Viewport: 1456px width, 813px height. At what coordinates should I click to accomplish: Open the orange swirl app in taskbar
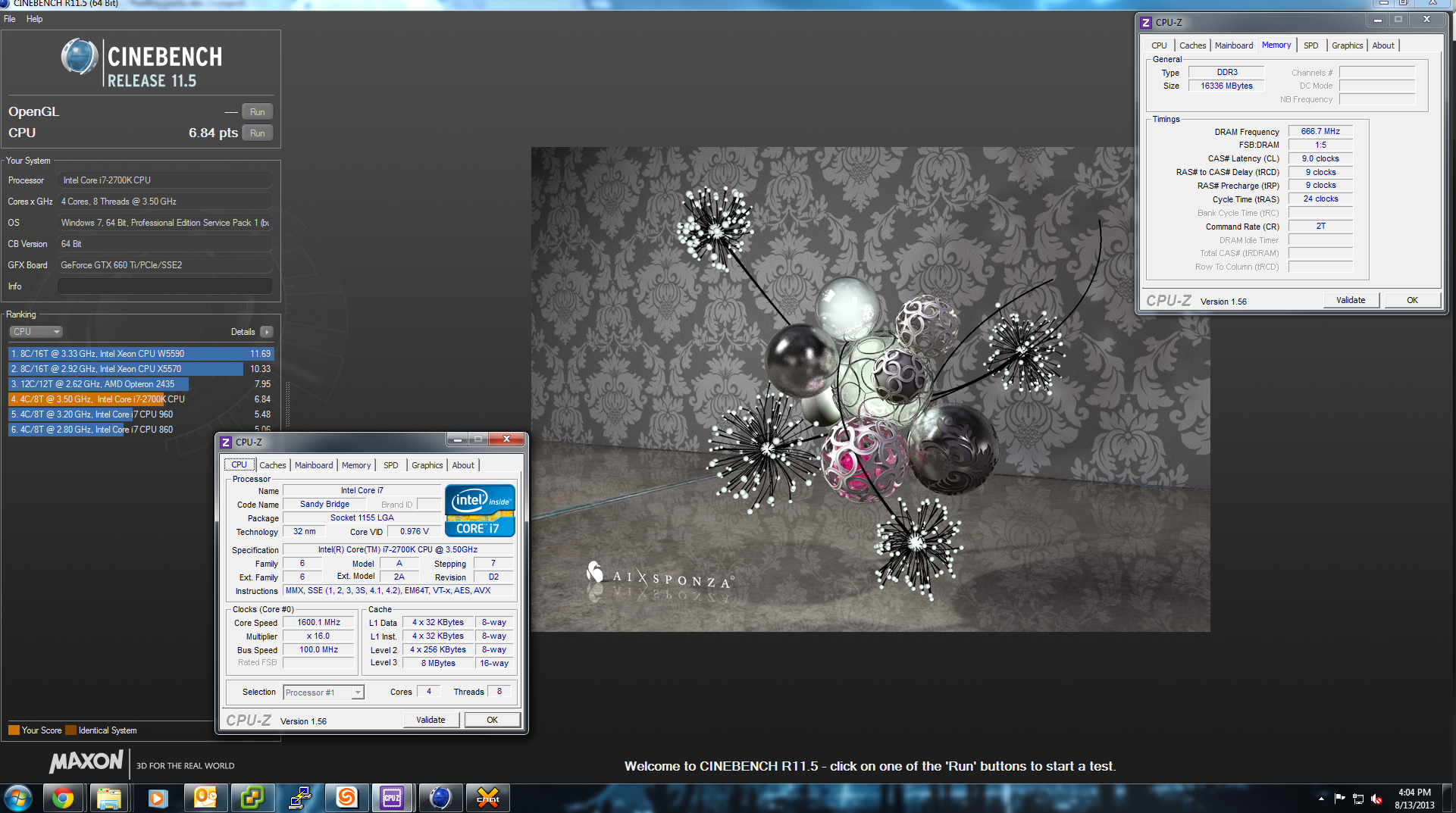346,798
